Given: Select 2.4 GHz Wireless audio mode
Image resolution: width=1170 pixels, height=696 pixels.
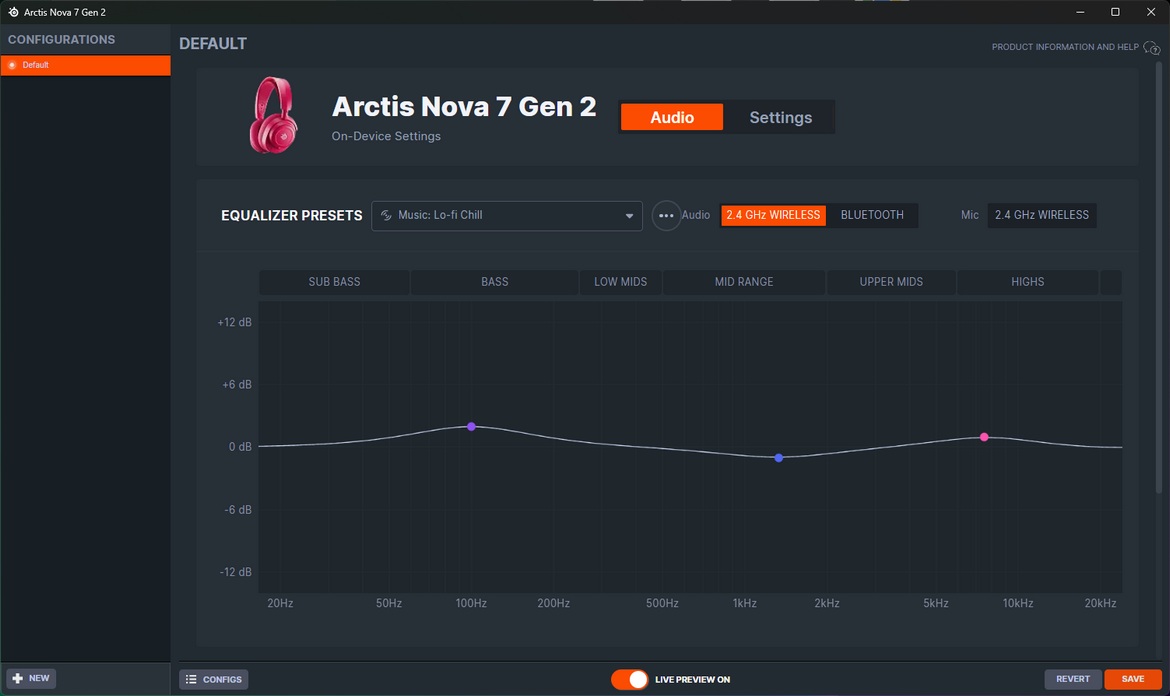Looking at the screenshot, I should [x=773, y=215].
